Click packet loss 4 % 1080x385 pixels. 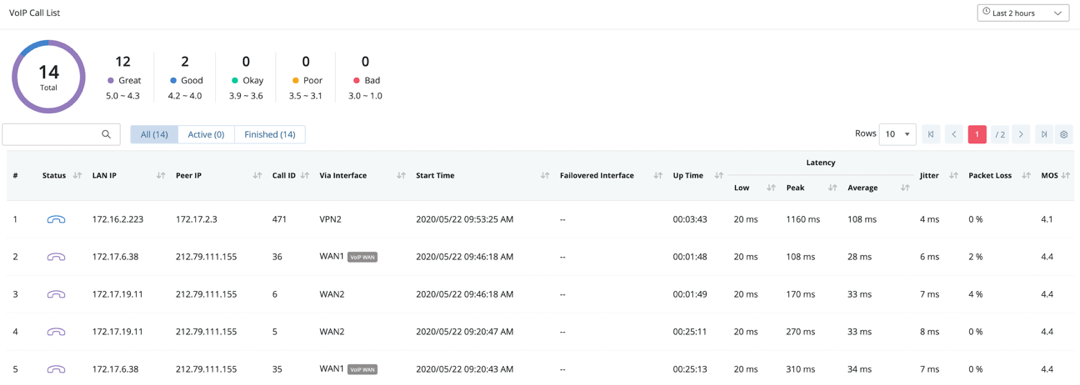click(x=976, y=294)
